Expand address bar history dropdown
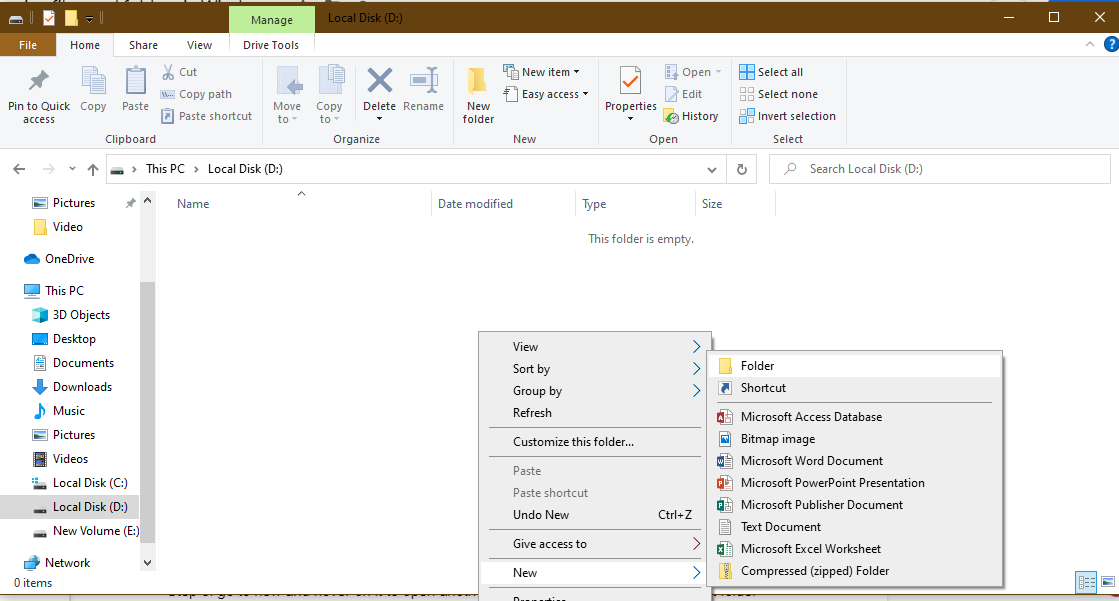Image resolution: width=1119 pixels, height=601 pixels. point(712,169)
